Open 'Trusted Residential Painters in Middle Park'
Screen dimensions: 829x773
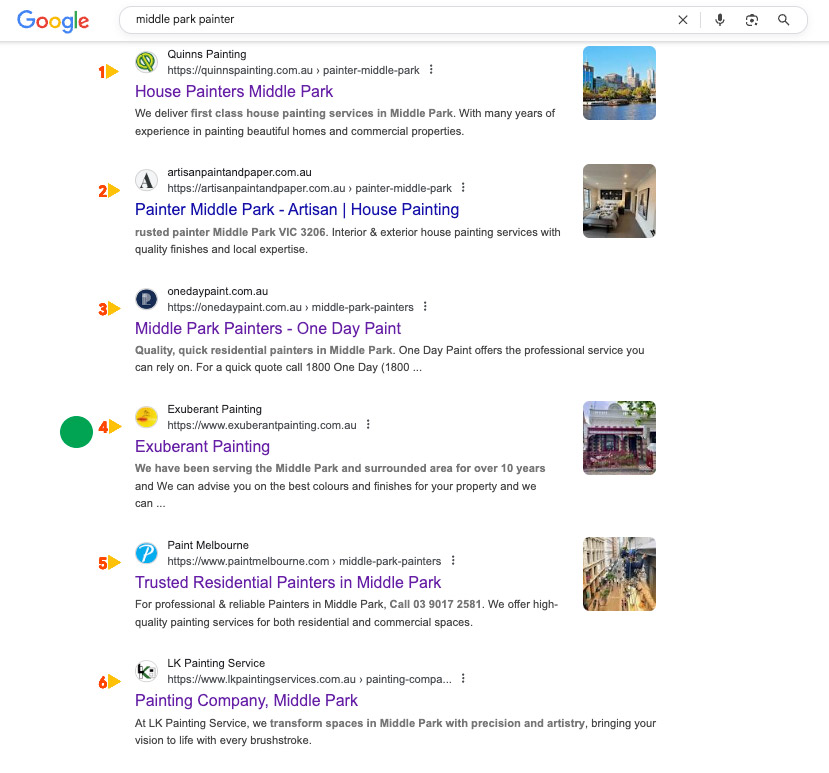(x=288, y=582)
